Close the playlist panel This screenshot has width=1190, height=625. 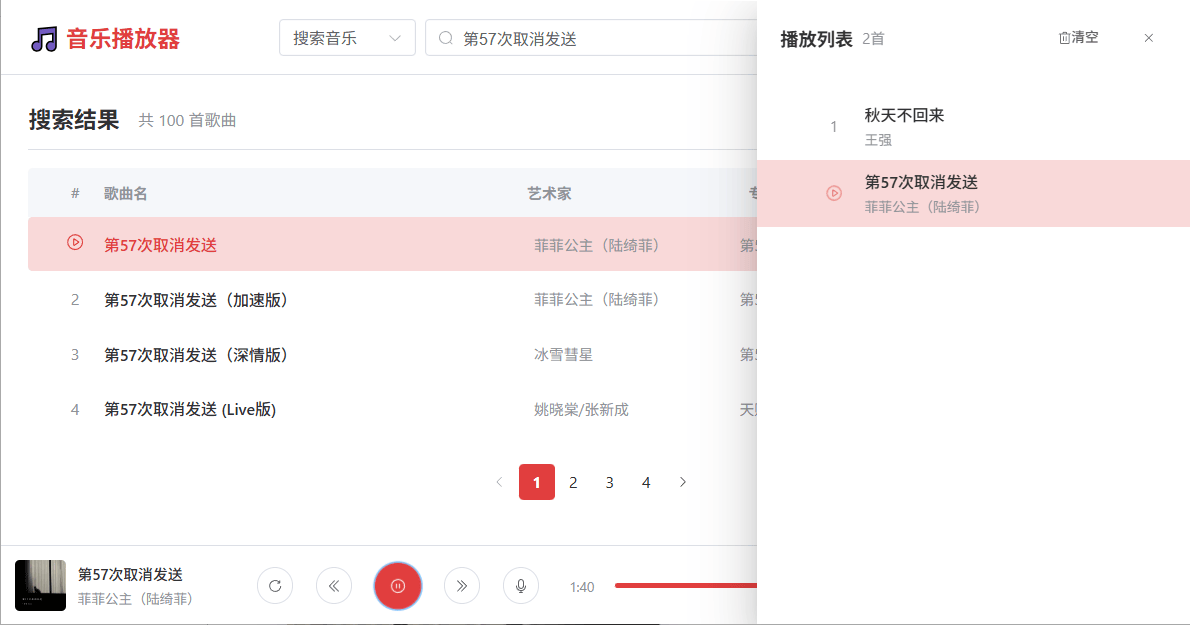(x=1148, y=38)
